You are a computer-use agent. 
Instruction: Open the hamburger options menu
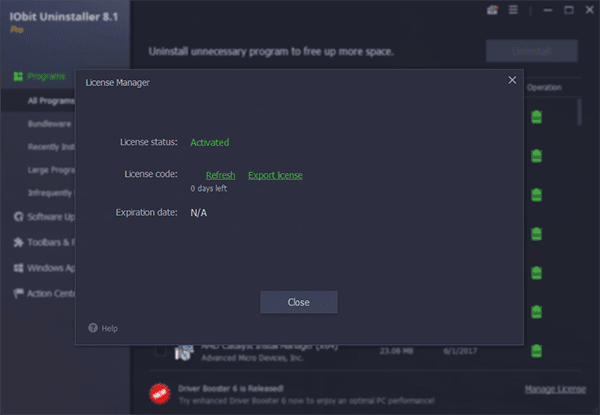513,10
